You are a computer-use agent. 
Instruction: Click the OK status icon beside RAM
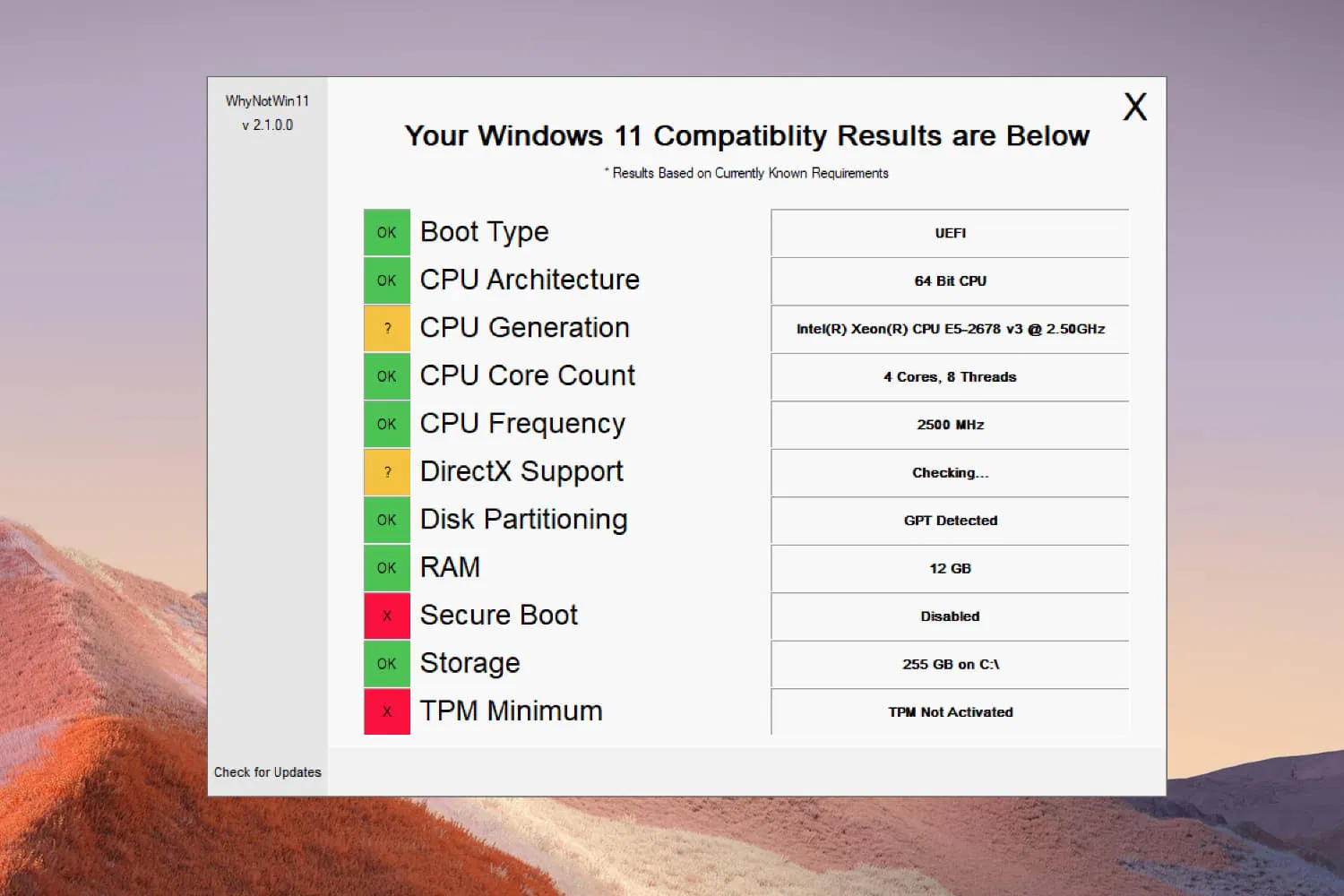pyautogui.click(x=387, y=568)
